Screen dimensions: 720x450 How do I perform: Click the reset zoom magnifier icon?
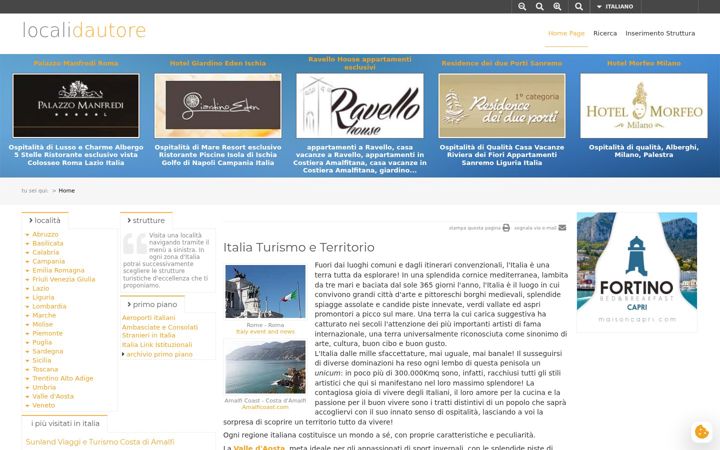[540, 6]
